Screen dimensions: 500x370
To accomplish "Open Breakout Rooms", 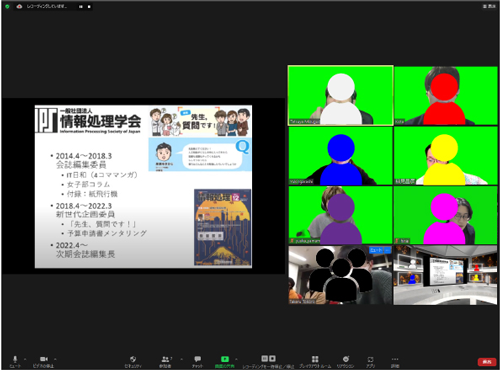I will click(x=315, y=361).
